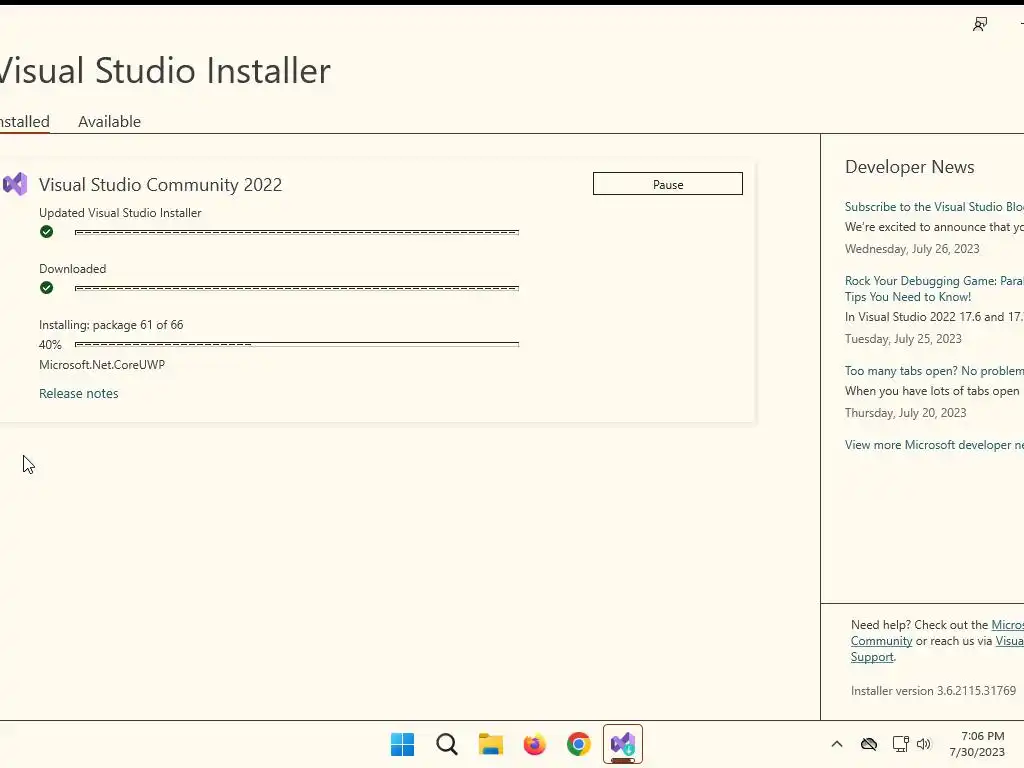The width and height of the screenshot is (1024, 768).
Task: Click the 'Thursday, July 20, 2023' date
Action: [905, 413]
